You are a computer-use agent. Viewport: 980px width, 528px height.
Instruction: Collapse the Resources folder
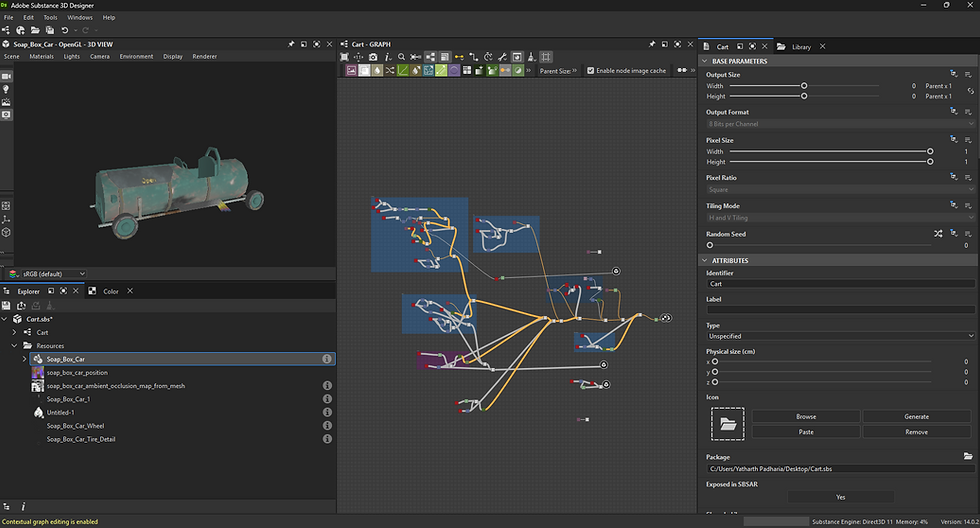14,346
